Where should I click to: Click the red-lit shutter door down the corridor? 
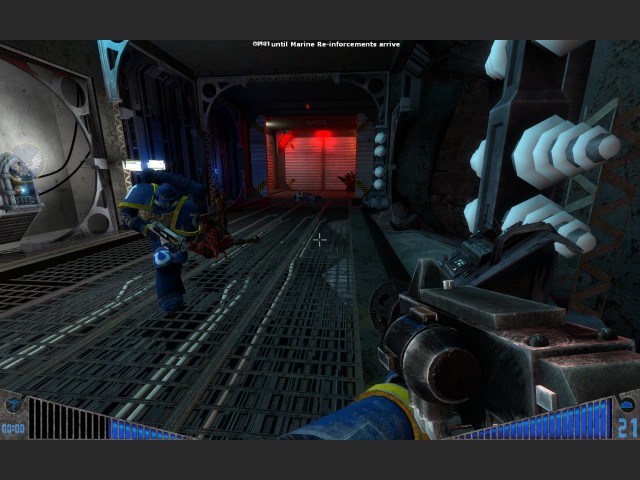pos(320,161)
